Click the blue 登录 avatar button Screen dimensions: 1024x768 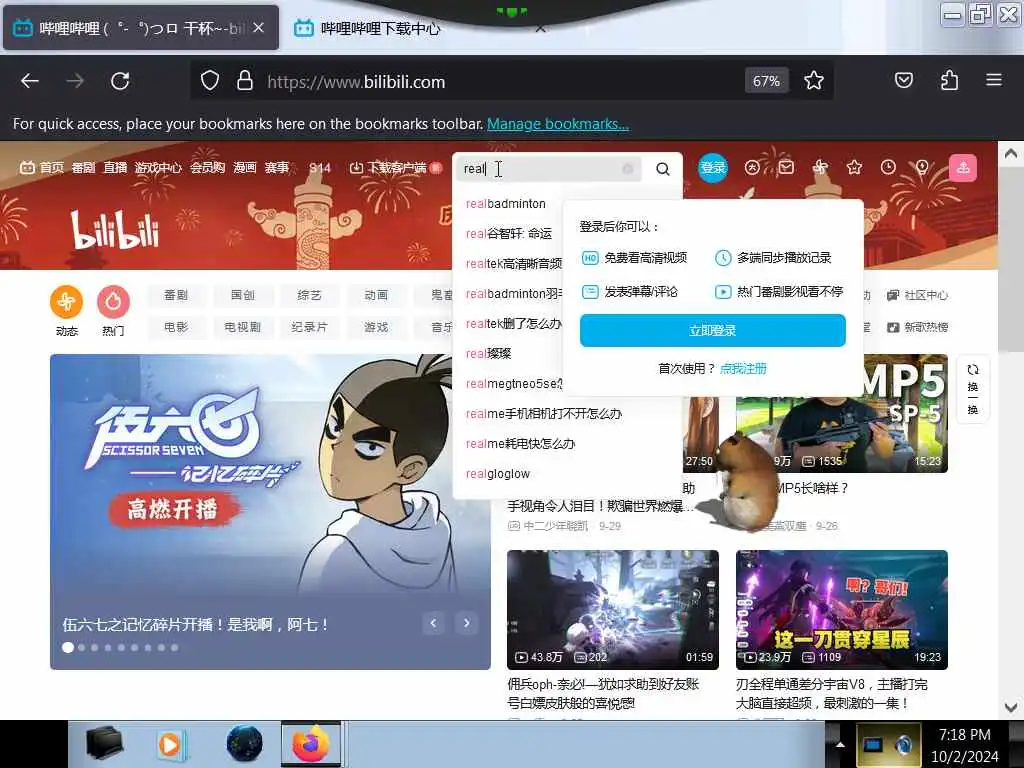point(713,168)
